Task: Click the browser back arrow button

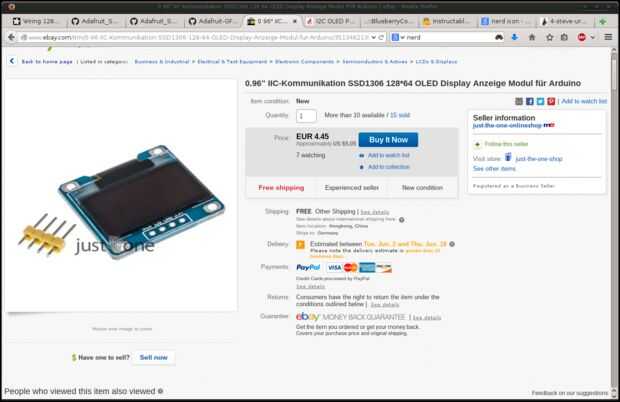Action: pyautogui.click(x=11, y=37)
